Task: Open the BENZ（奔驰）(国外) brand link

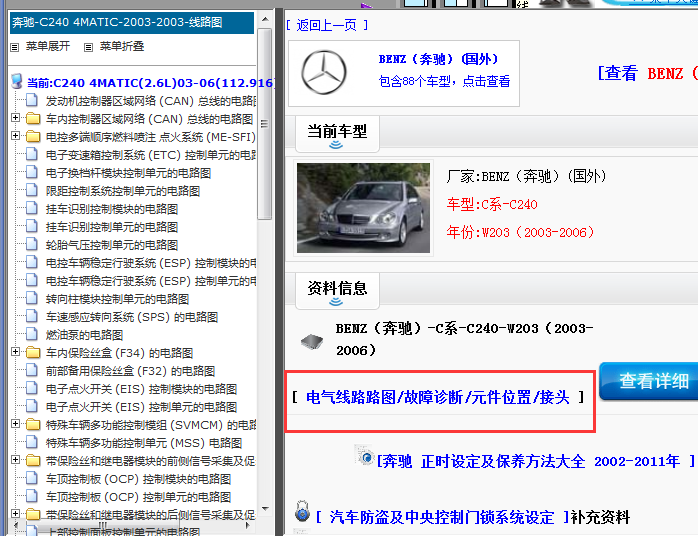Action: 438,59
